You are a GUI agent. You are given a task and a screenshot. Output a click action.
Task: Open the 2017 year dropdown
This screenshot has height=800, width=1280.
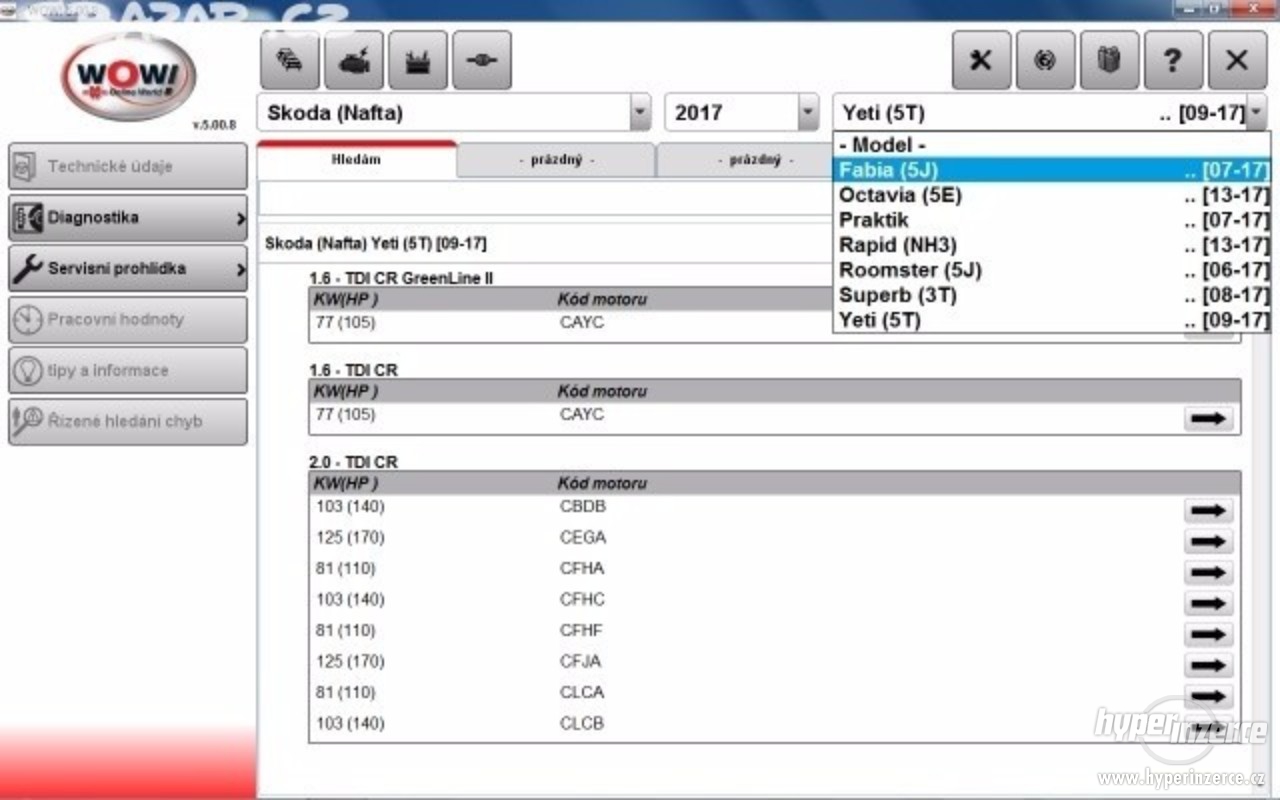click(808, 113)
